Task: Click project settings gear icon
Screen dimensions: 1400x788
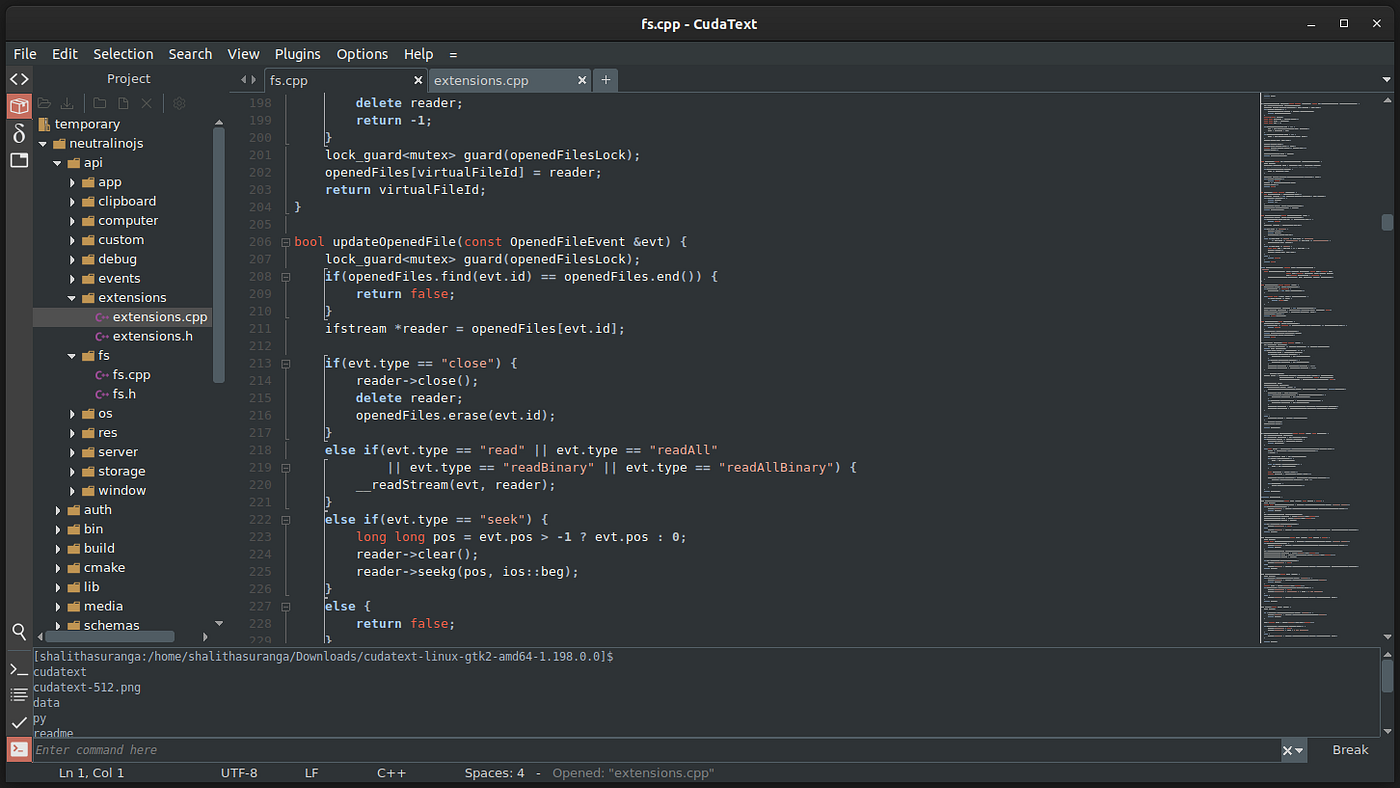Action: click(x=179, y=103)
